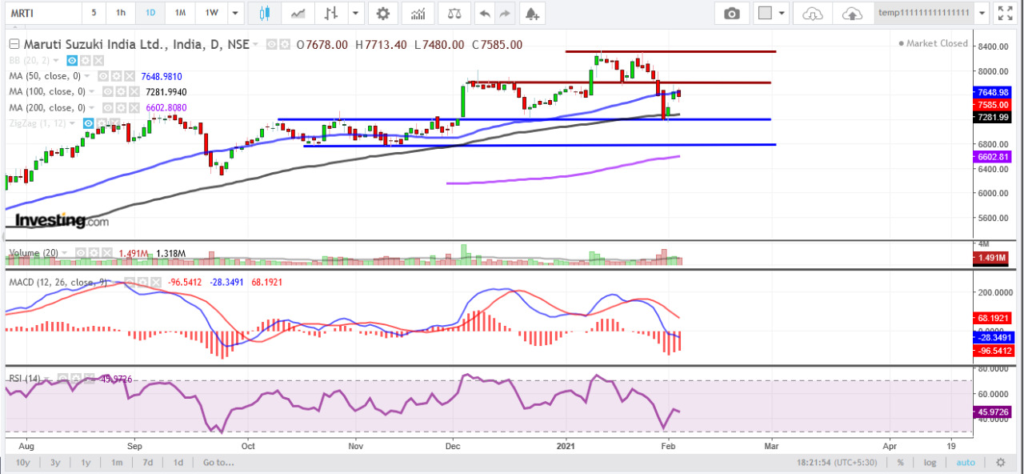
Task: Expand MA (200, close, 0) legend arrow
Action: coord(91,107)
